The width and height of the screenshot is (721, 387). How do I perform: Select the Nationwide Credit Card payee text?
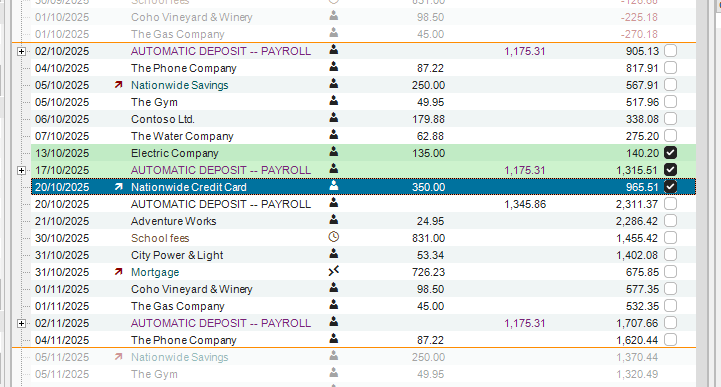point(189,187)
